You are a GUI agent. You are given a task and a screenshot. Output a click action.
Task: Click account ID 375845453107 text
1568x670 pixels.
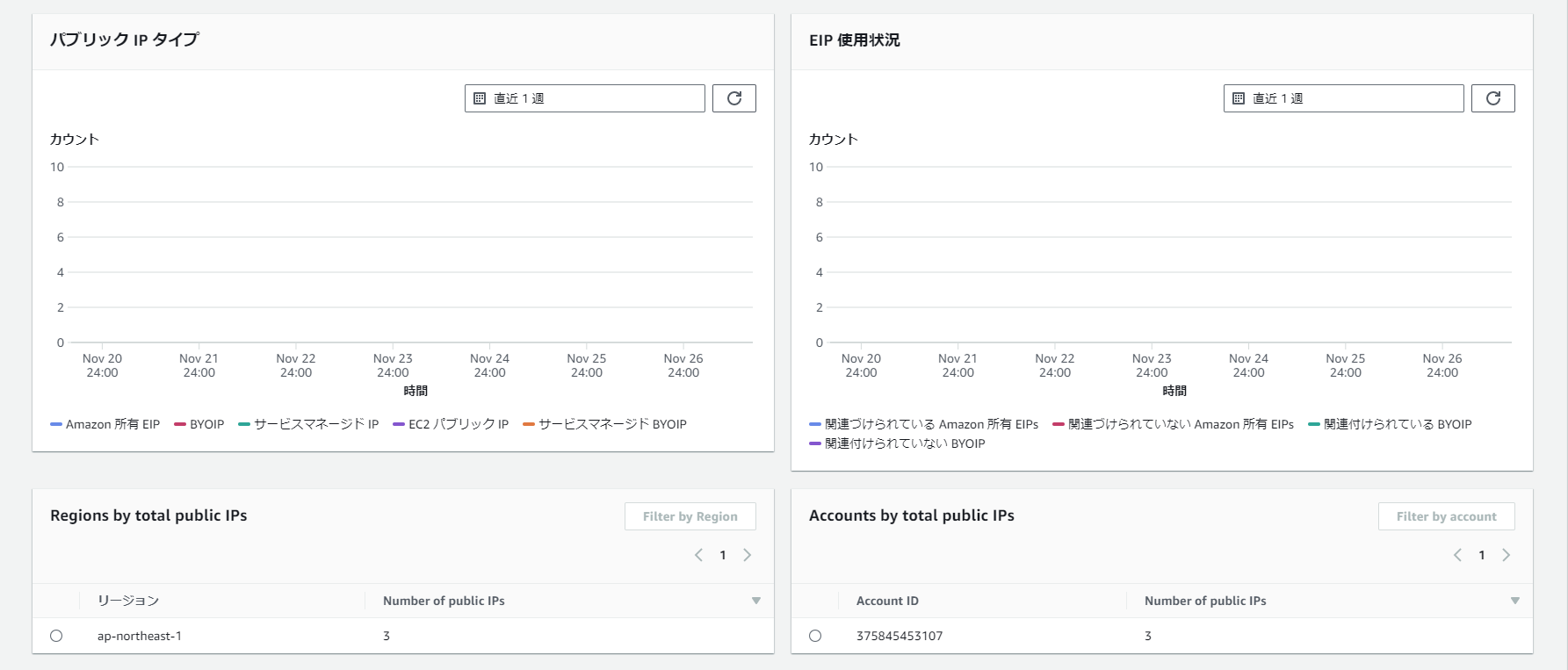pyautogui.click(x=900, y=636)
